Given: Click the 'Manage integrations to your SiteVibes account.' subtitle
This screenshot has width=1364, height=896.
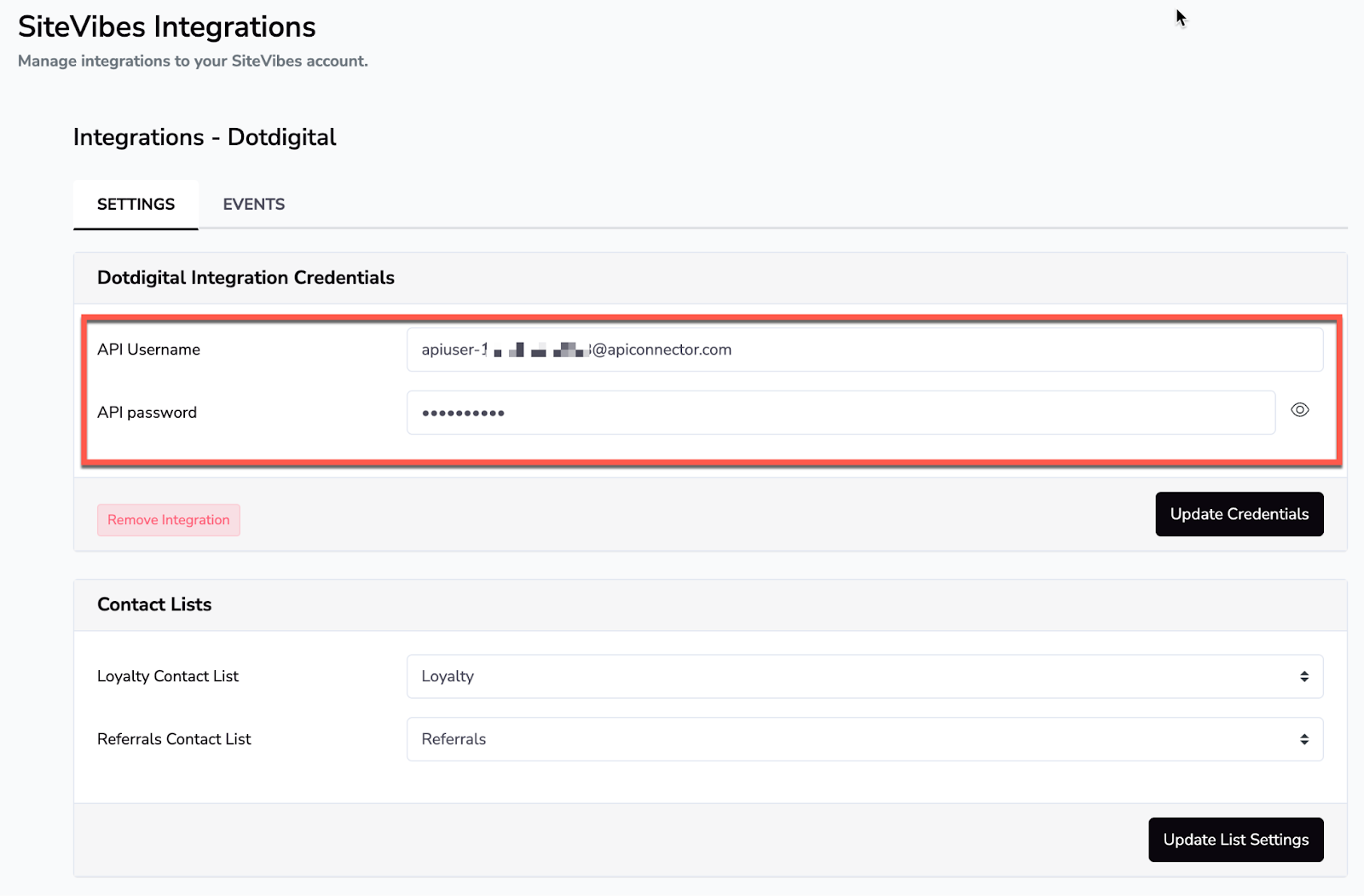Looking at the screenshot, I should coord(193,61).
